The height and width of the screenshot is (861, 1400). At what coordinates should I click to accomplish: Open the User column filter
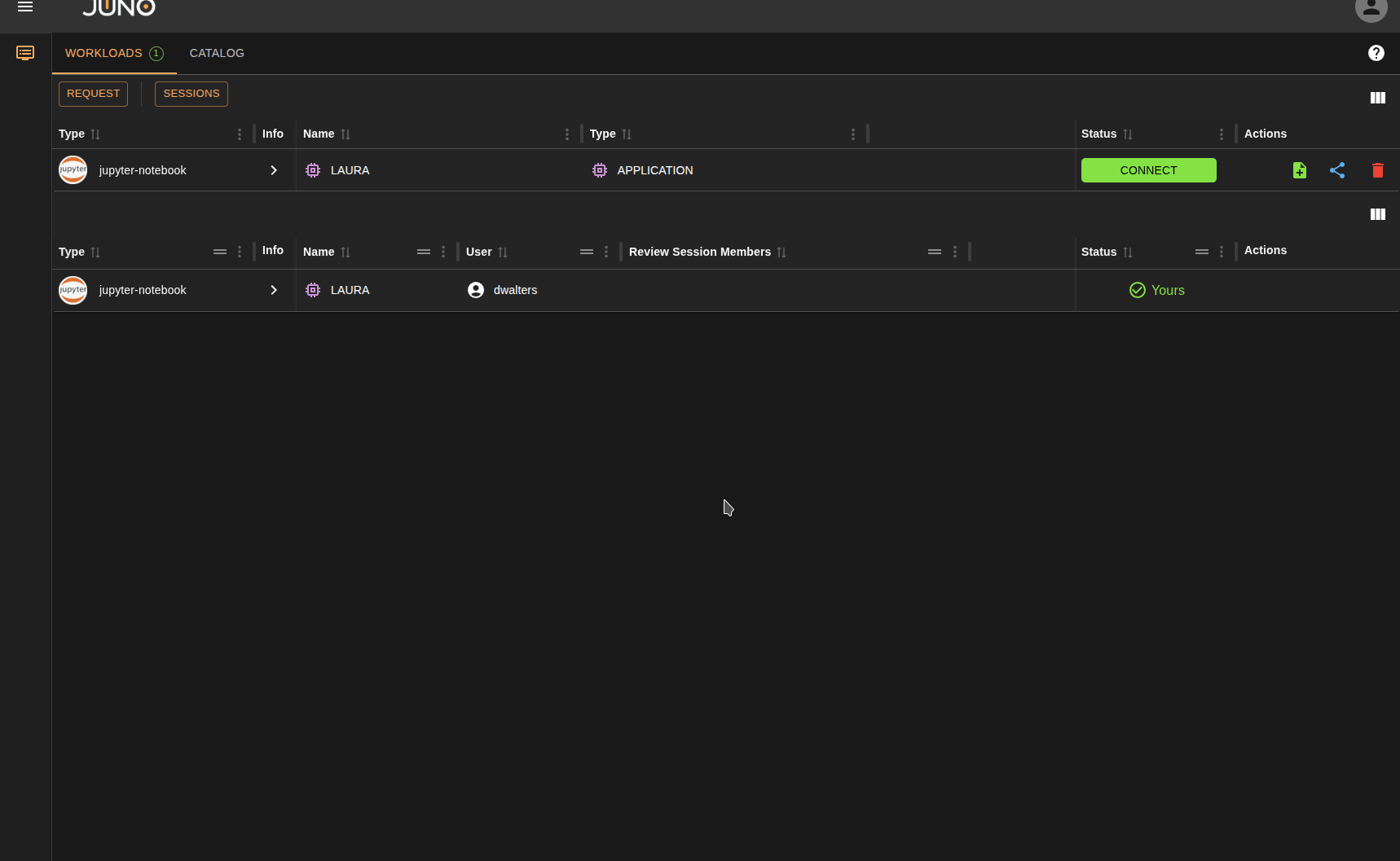coord(586,252)
